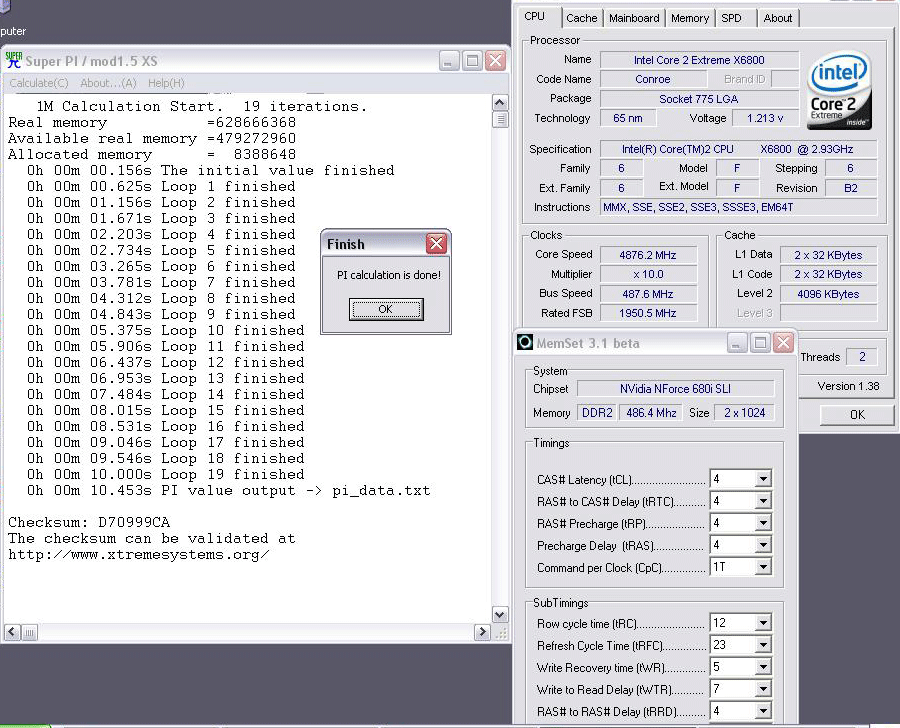The image size is (900, 728).
Task: Click the Instructions field listing MMX, SSE
Action: tap(739, 207)
